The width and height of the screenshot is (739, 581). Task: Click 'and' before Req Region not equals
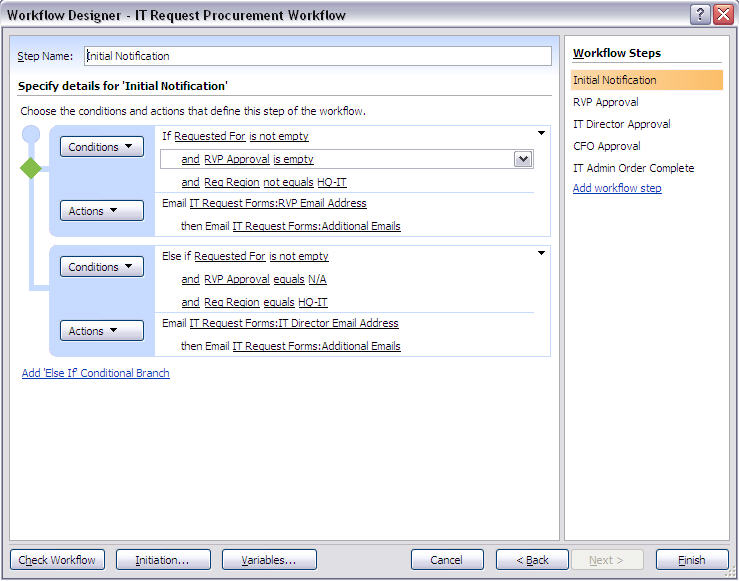(190, 182)
